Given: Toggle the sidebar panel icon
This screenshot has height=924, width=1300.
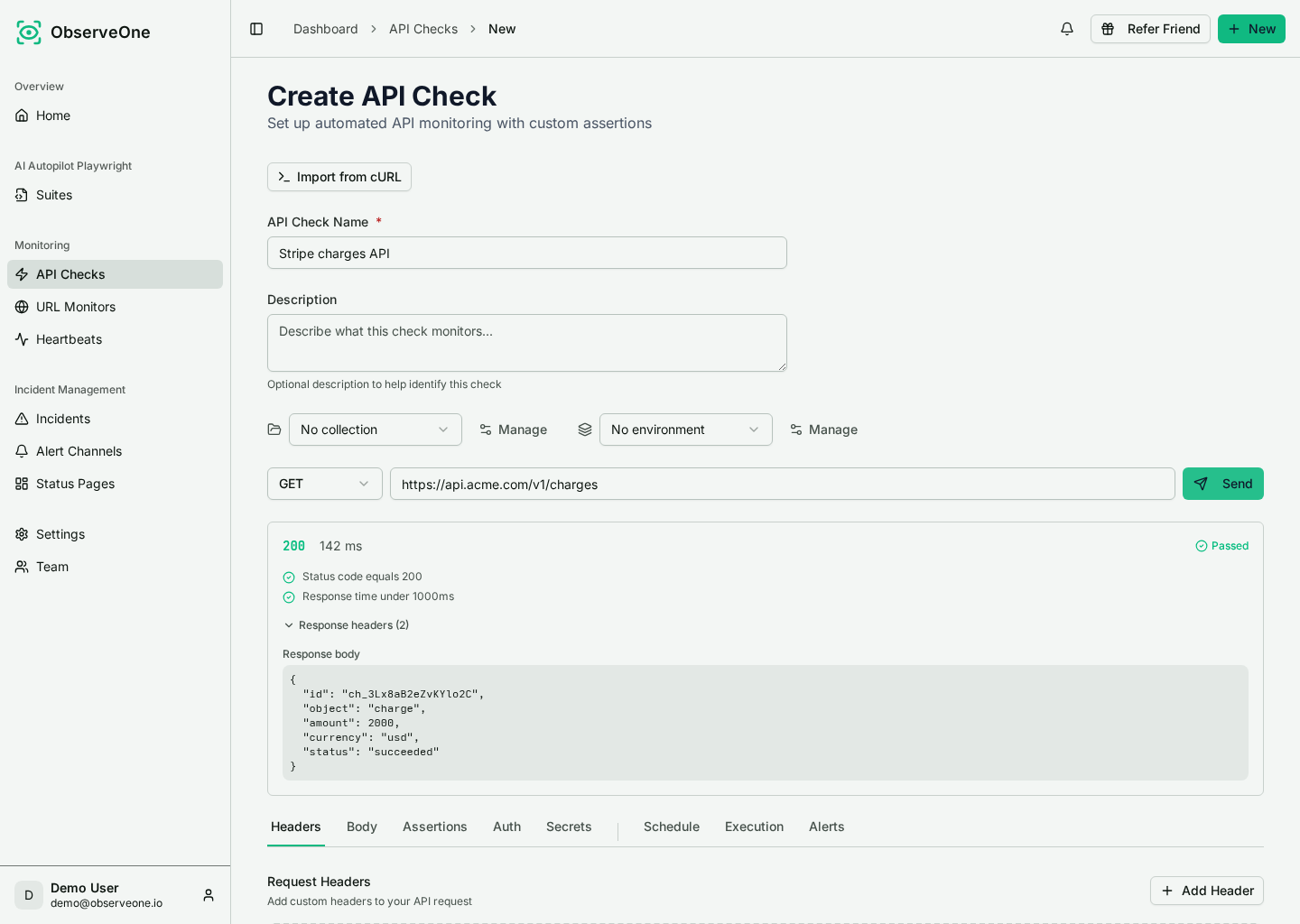Looking at the screenshot, I should (256, 29).
